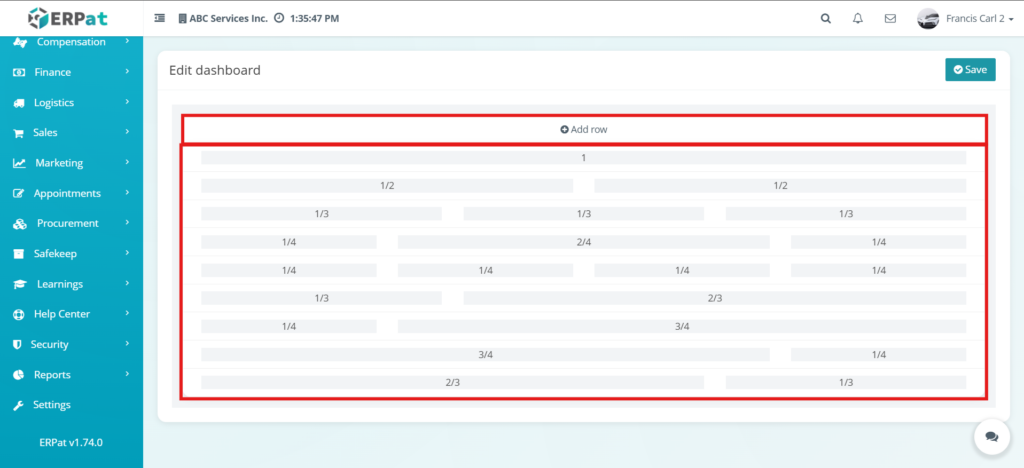Click ABC Services Inc. company name
Screen dimensions: 1024x468
point(229,19)
